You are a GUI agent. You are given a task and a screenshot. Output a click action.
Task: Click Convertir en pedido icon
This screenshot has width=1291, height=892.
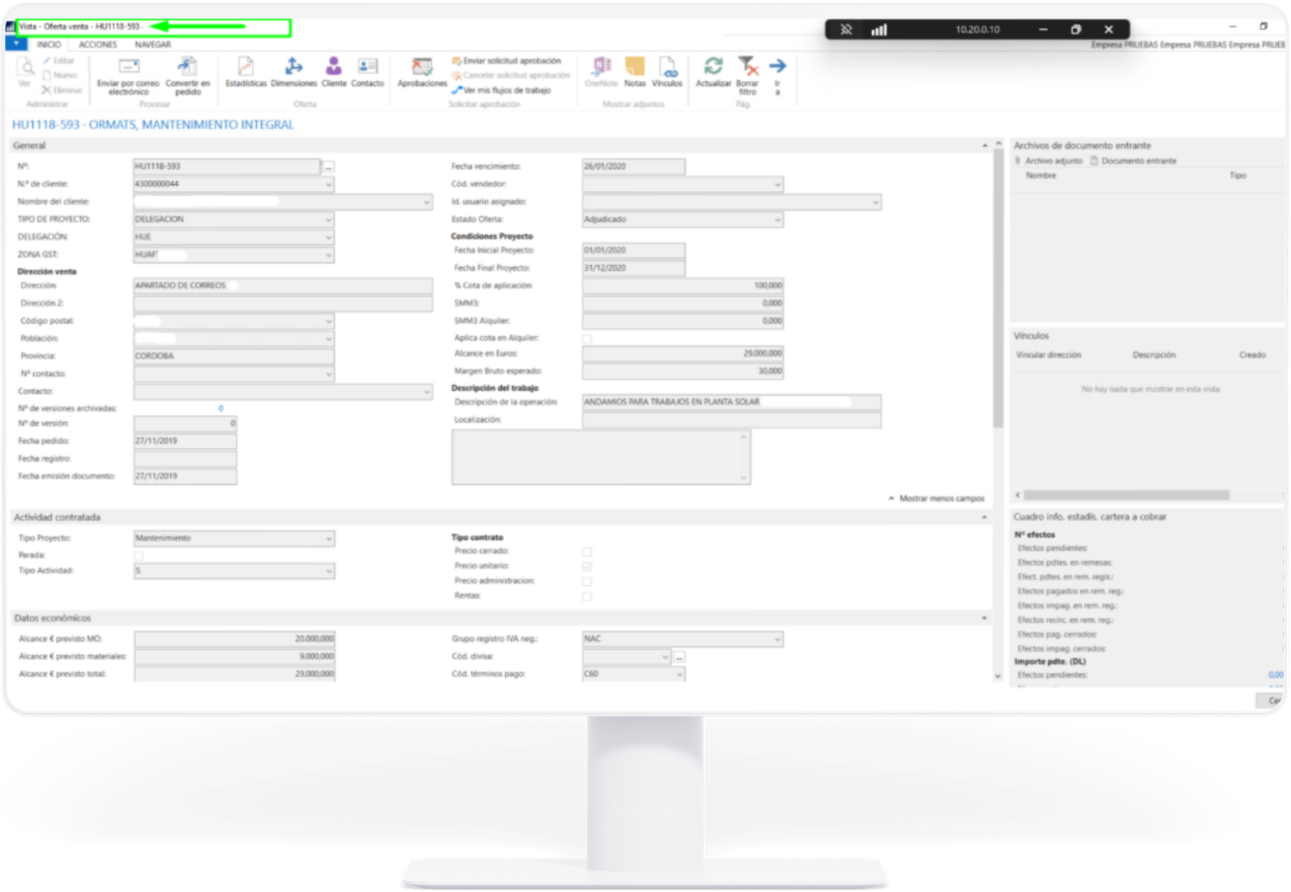click(x=188, y=68)
